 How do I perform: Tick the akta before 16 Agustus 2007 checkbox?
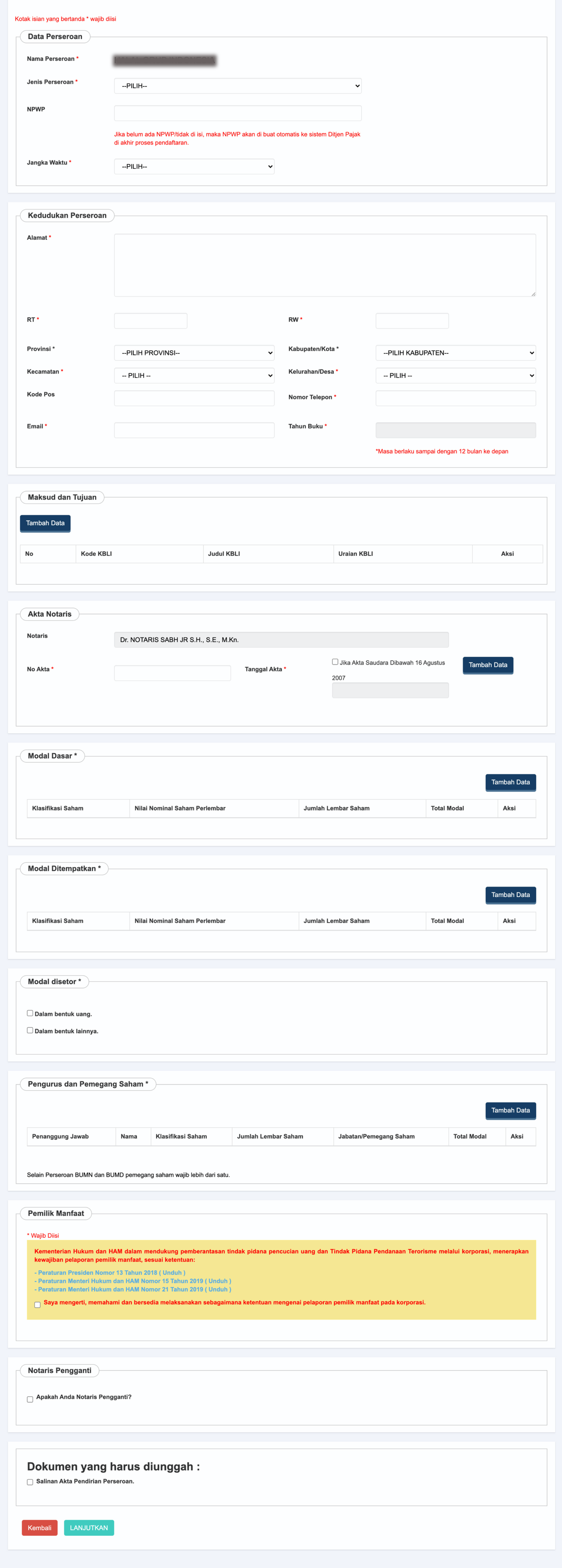[335, 662]
